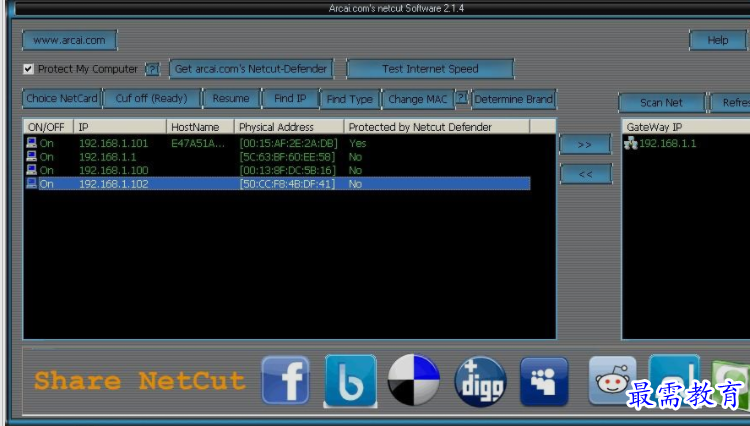Click the Help button
The image size is (750, 426).
point(717,40)
